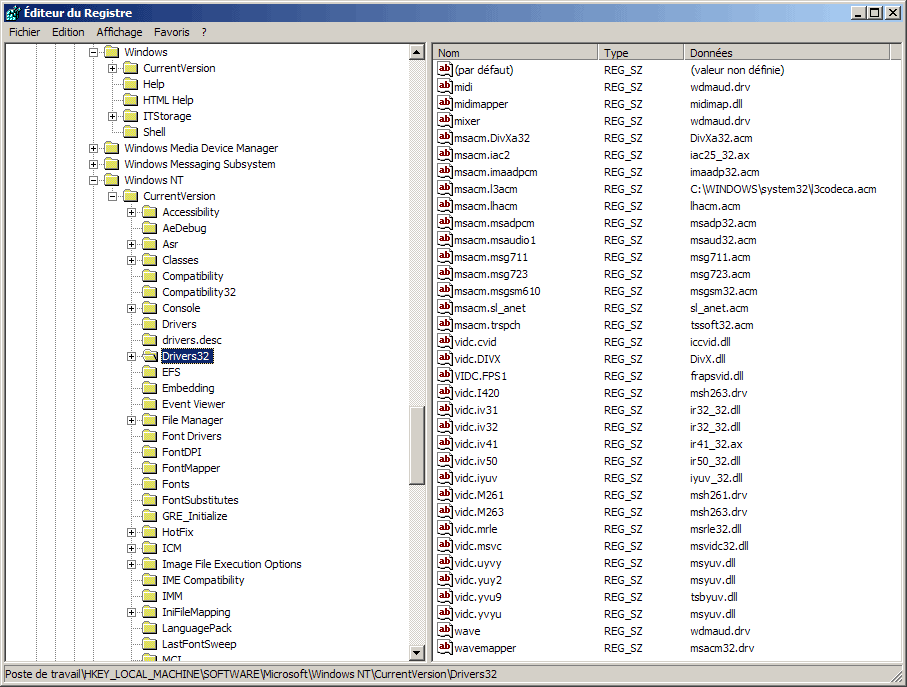This screenshot has height=687, width=907.
Task: Click the string value icon beside msacm.DivXa32
Action: [445, 138]
